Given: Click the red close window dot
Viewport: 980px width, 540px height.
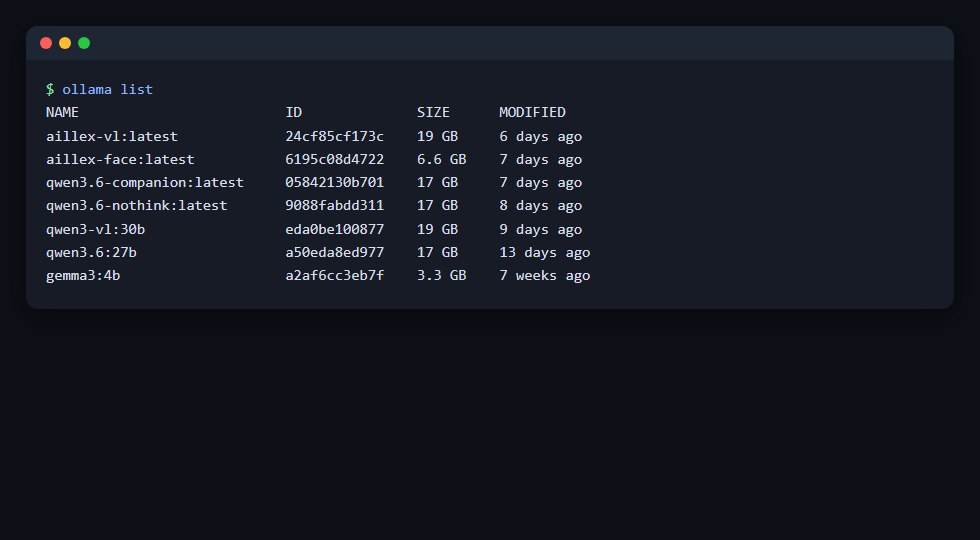Looking at the screenshot, I should pyautogui.click(x=46, y=43).
